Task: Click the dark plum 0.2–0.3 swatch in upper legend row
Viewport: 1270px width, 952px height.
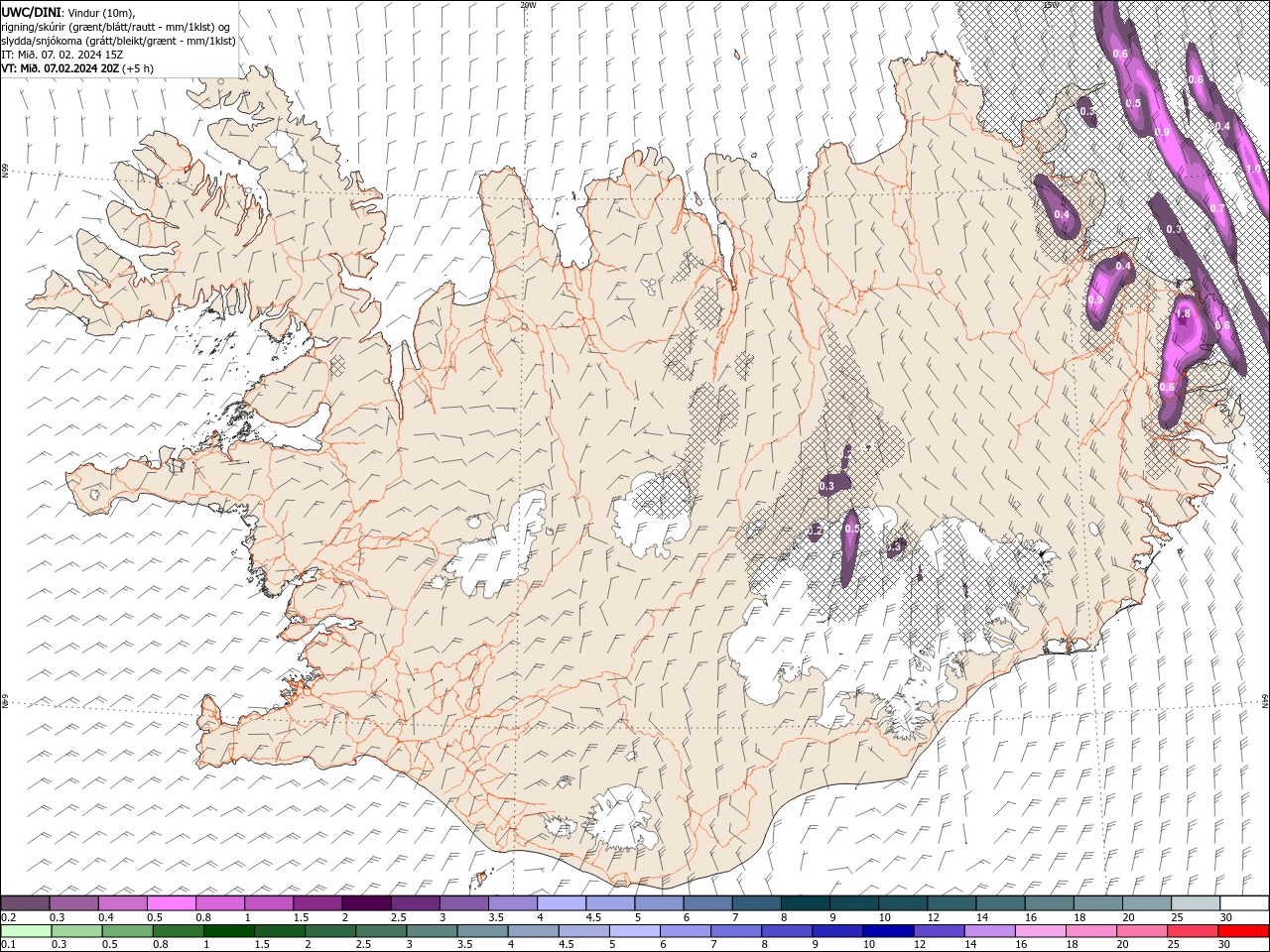Action: coord(25,902)
